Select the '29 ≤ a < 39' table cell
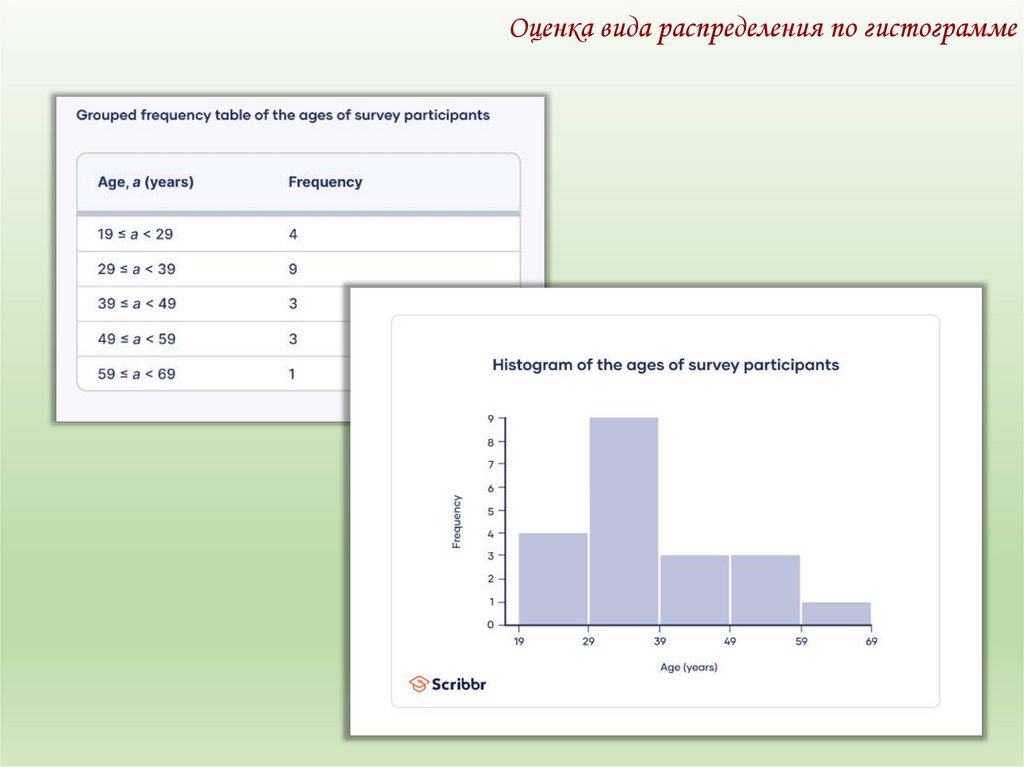 tap(136, 269)
